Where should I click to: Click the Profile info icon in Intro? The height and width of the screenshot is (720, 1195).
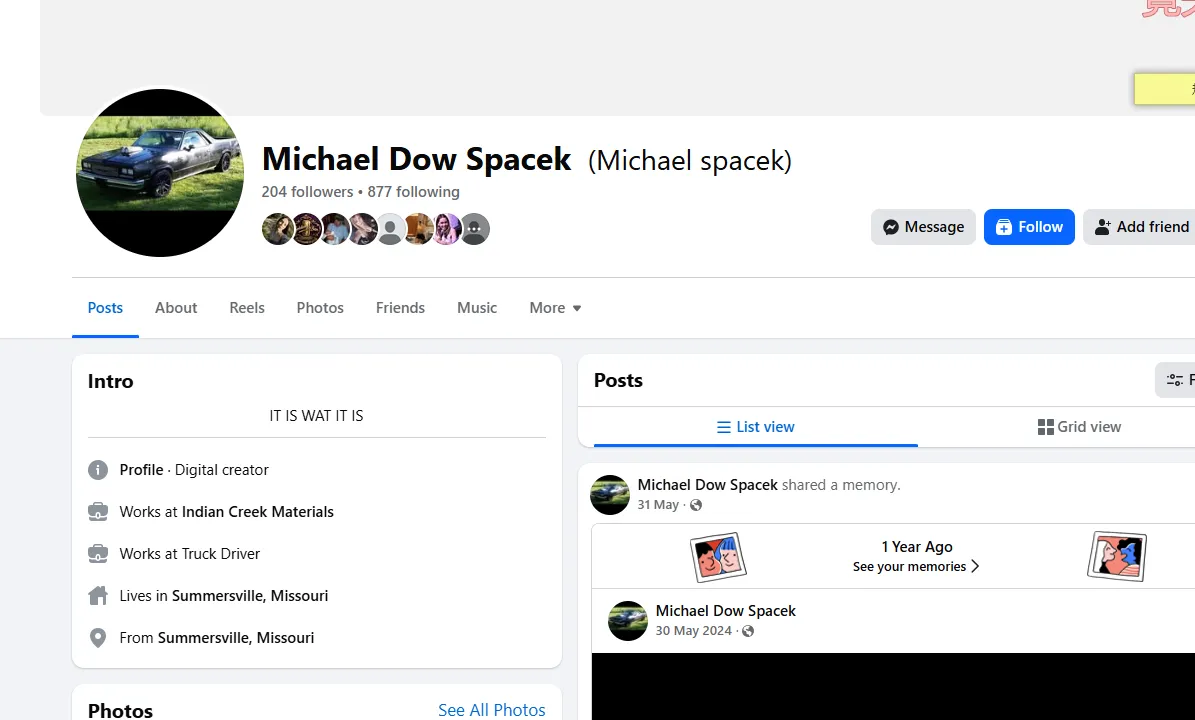(x=98, y=470)
